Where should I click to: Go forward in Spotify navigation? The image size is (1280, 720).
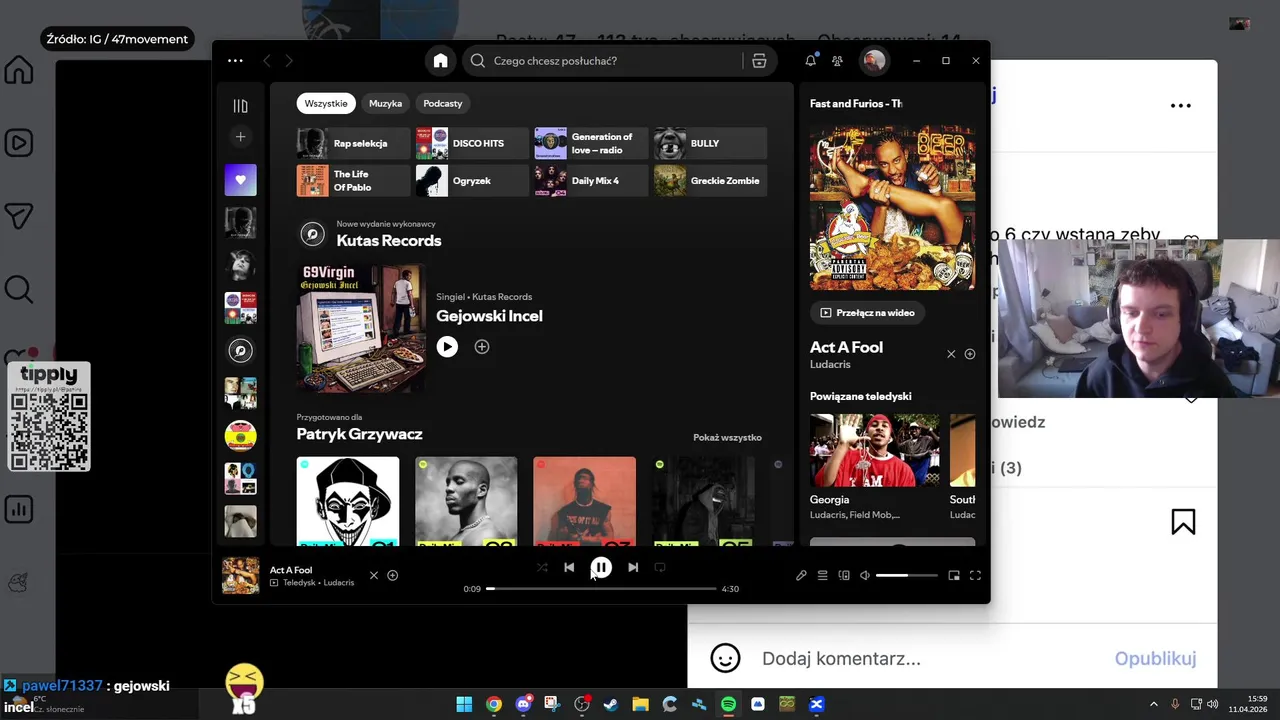click(289, 61)
